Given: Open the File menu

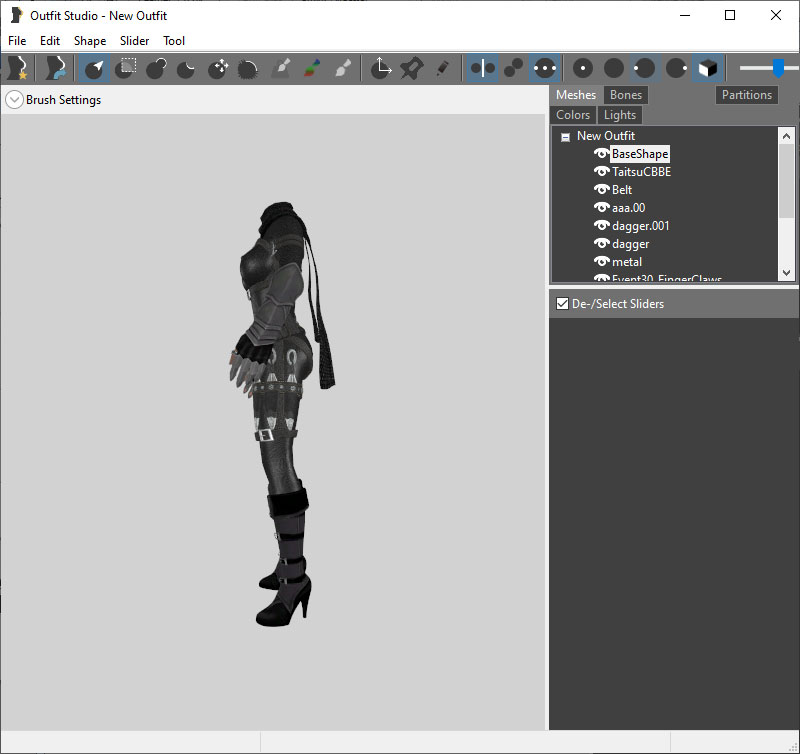Looking at the screenshot, I should coord(17,41).
